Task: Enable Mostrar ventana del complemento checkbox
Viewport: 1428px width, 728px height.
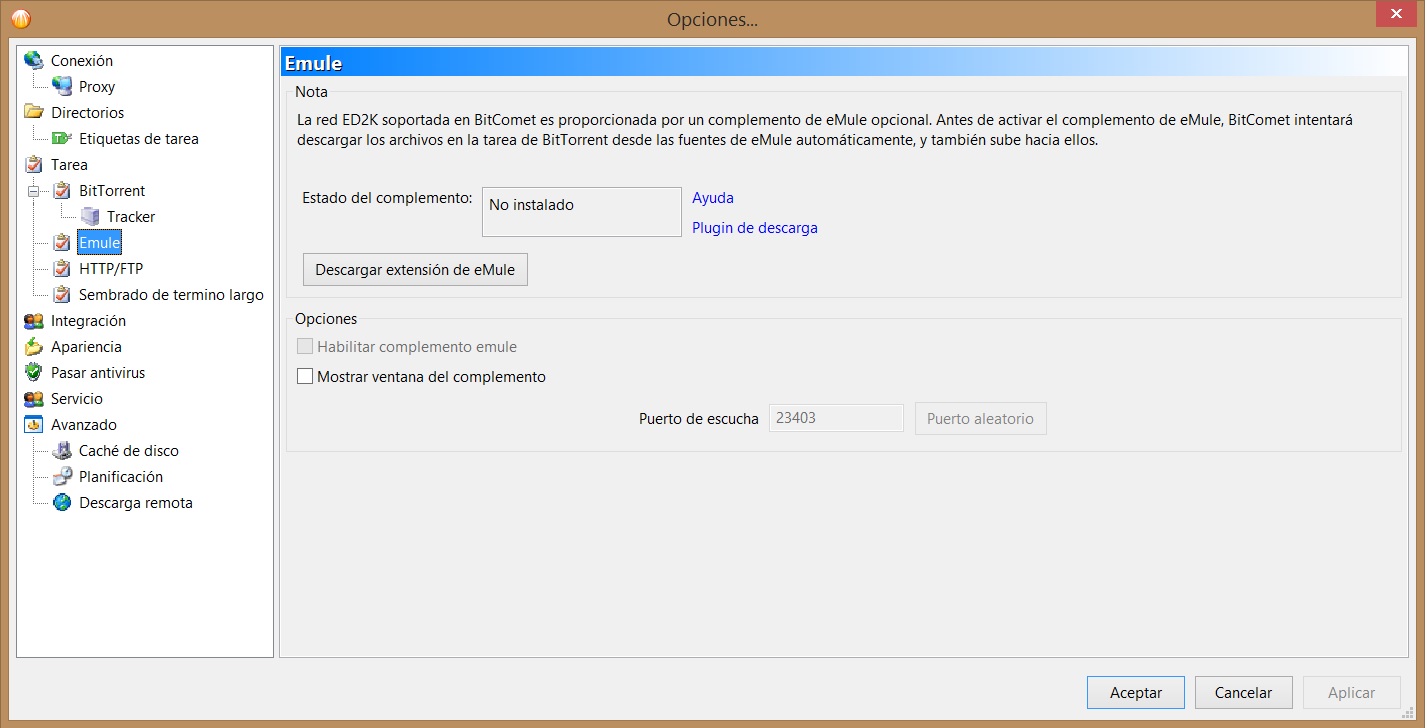Action: click(306, 377)
